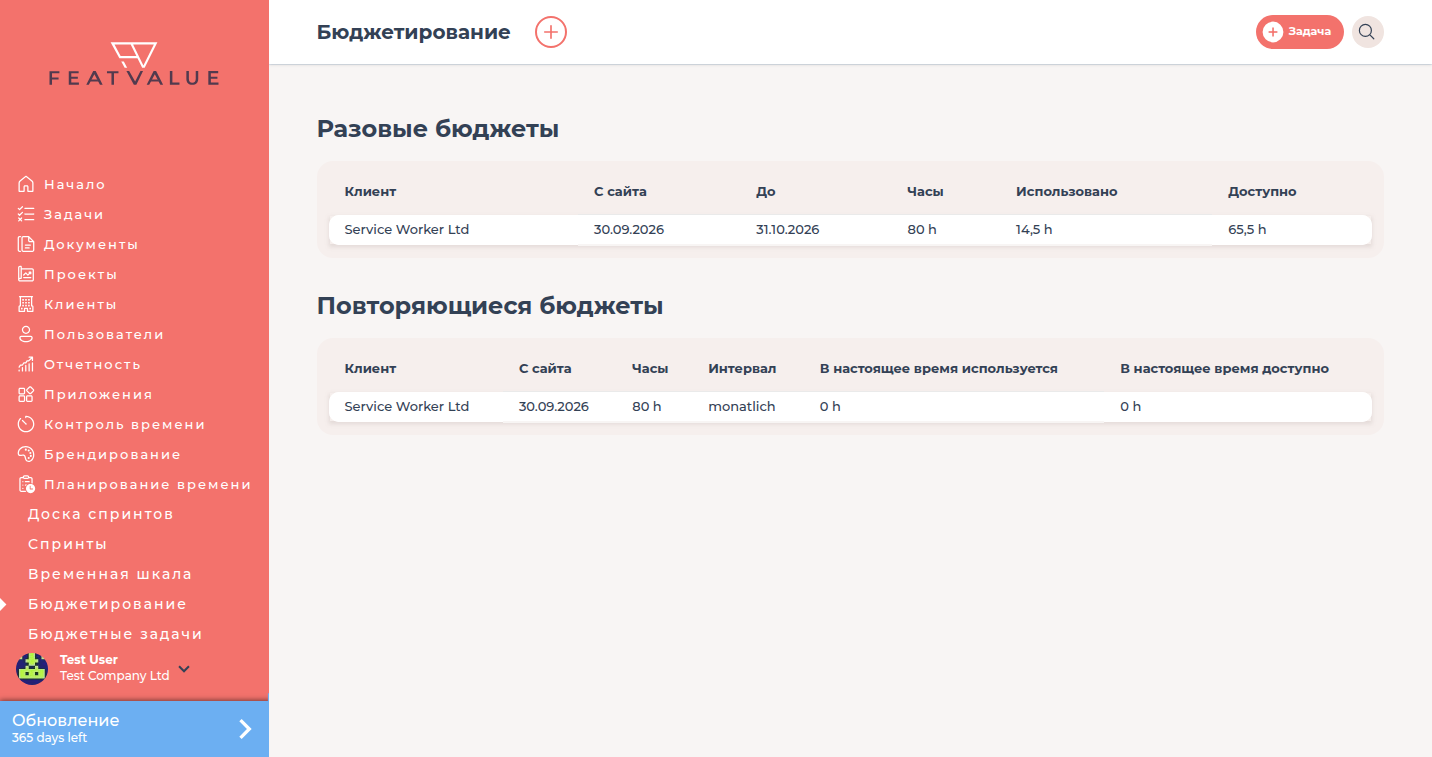1432x757 pixels.
Task: Go to Задачи in the sidebar
Action: click(73, 214)
